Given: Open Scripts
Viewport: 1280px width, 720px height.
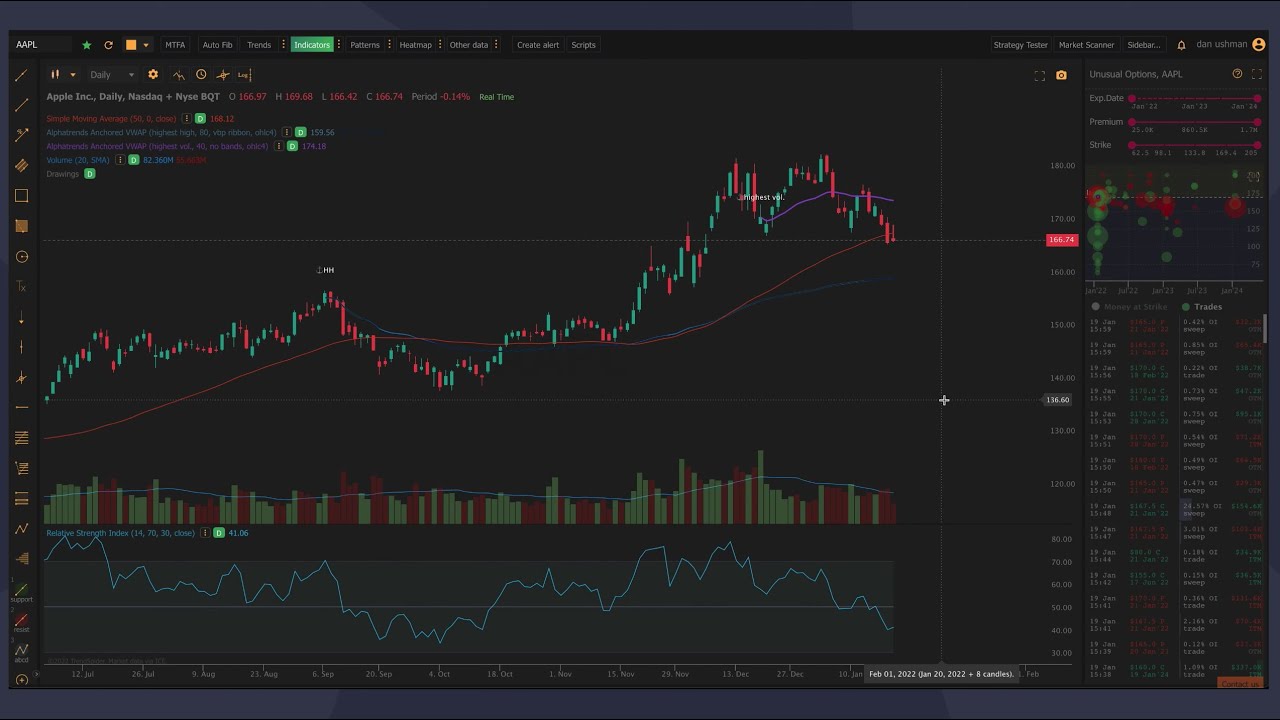Looking at the screenshot, I should coord(583,45).
